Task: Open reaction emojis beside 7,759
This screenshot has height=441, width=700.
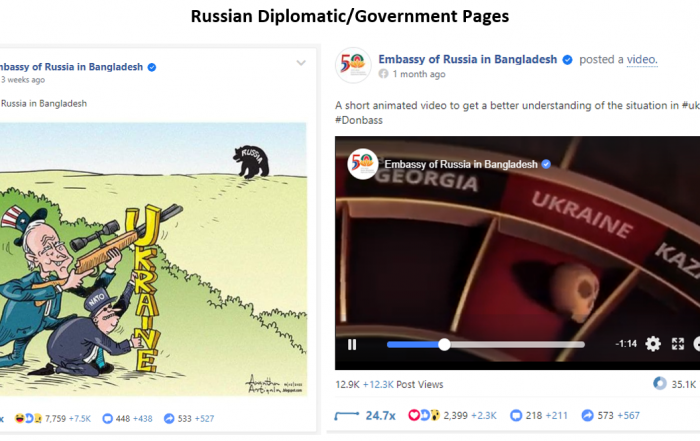Action: (x=29, y=419)
